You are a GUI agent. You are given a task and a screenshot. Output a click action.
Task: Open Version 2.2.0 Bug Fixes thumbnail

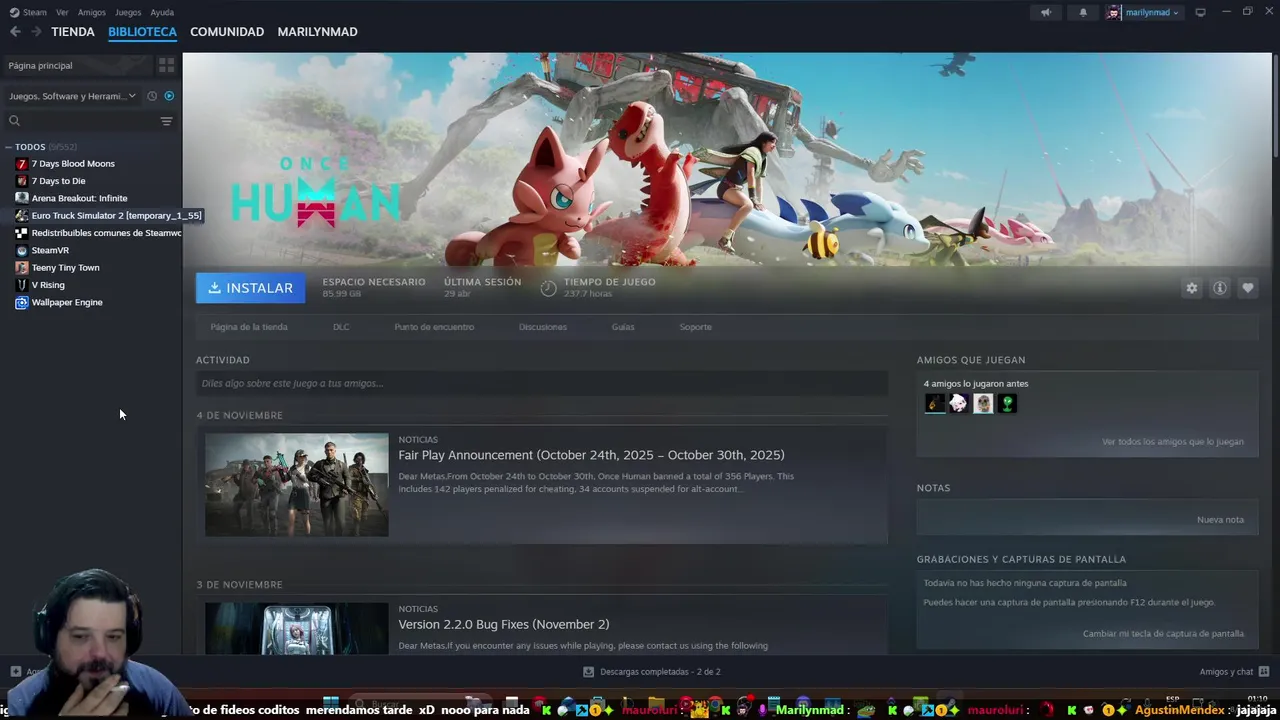pyautogui.click(x=297, y=628)
